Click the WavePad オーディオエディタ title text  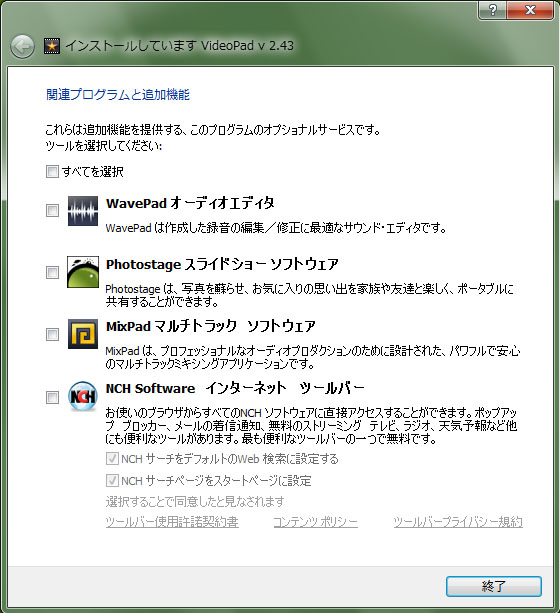pos(190,203)
